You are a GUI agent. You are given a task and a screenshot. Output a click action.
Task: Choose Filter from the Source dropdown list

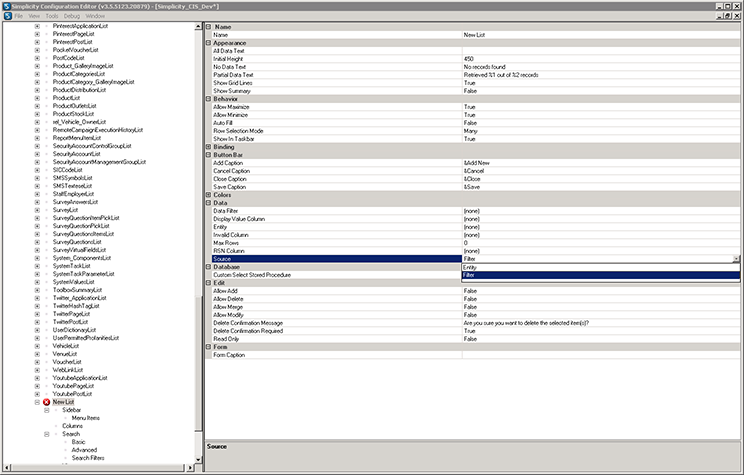(601, 275)
